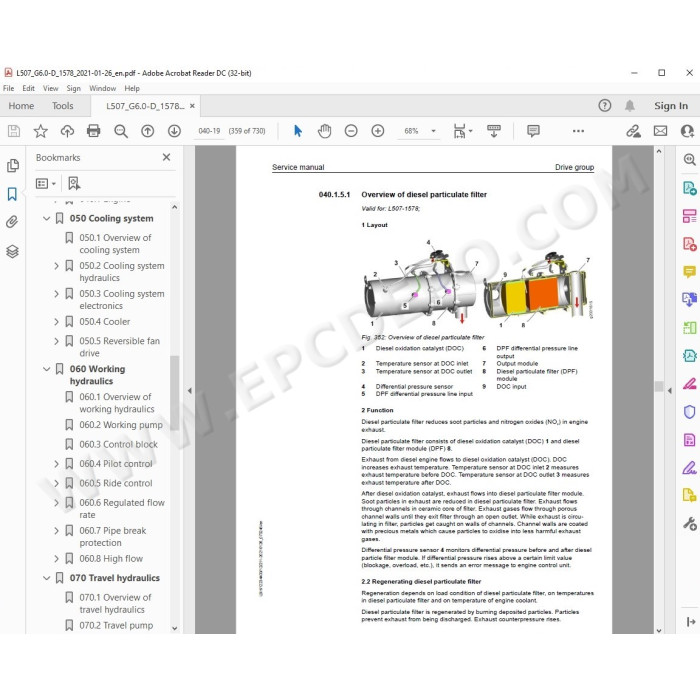Open the Window menu

click(103, 88)
